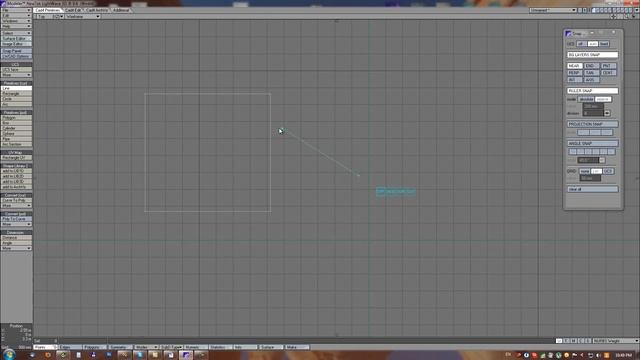This screenshot has width=640, height=360.
Task: Open the Windows Start button
Action: (x=9, y=354)
